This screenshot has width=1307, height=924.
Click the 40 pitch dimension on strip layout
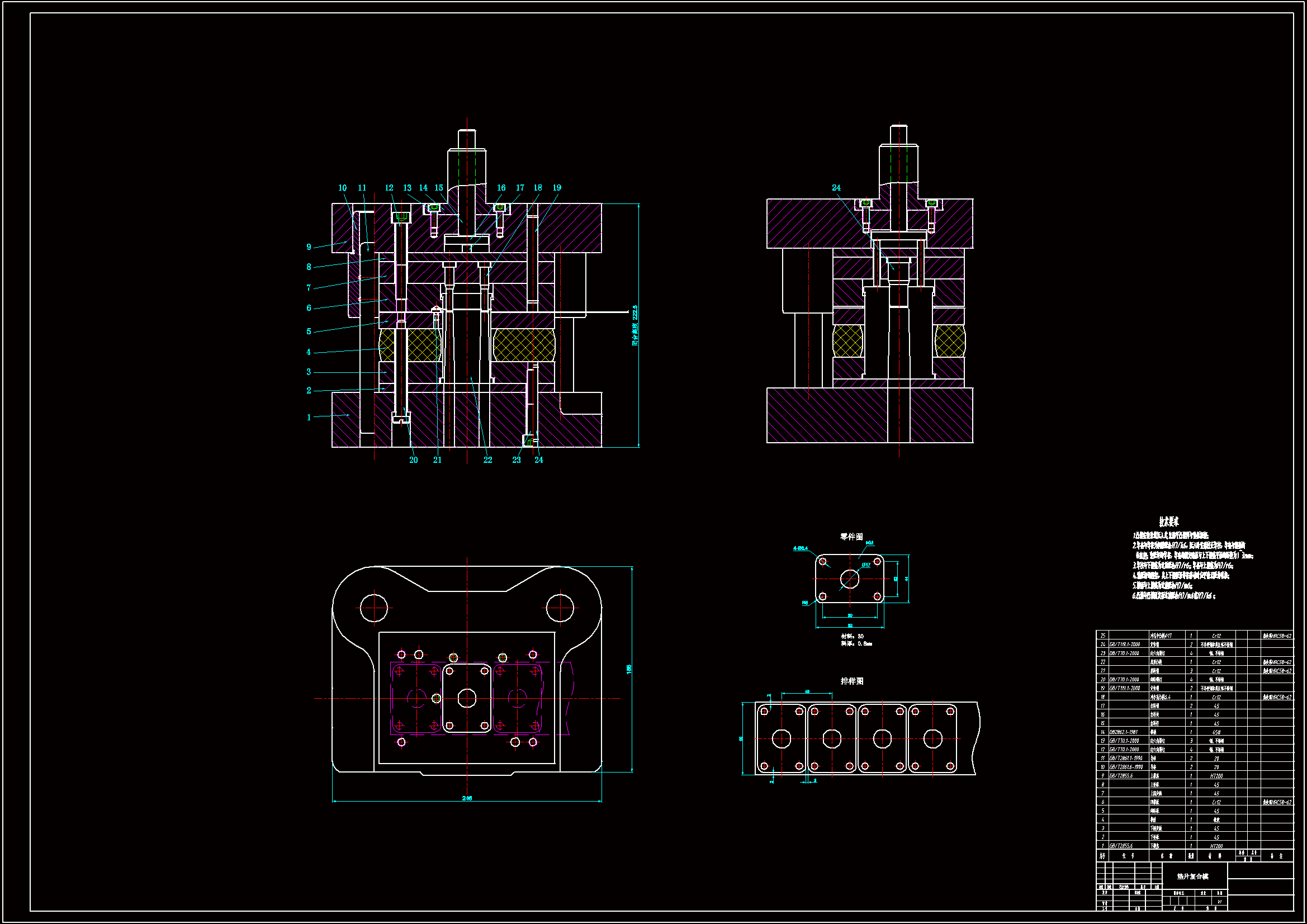pyautogui.click(x=807, y=691)
